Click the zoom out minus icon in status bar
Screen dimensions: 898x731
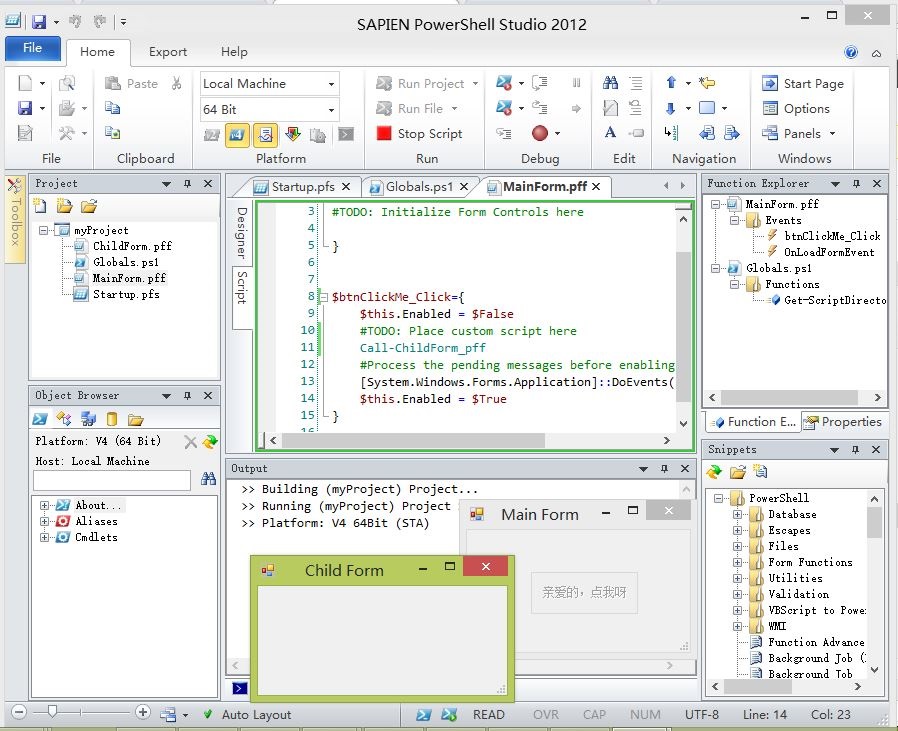point(19,712)
